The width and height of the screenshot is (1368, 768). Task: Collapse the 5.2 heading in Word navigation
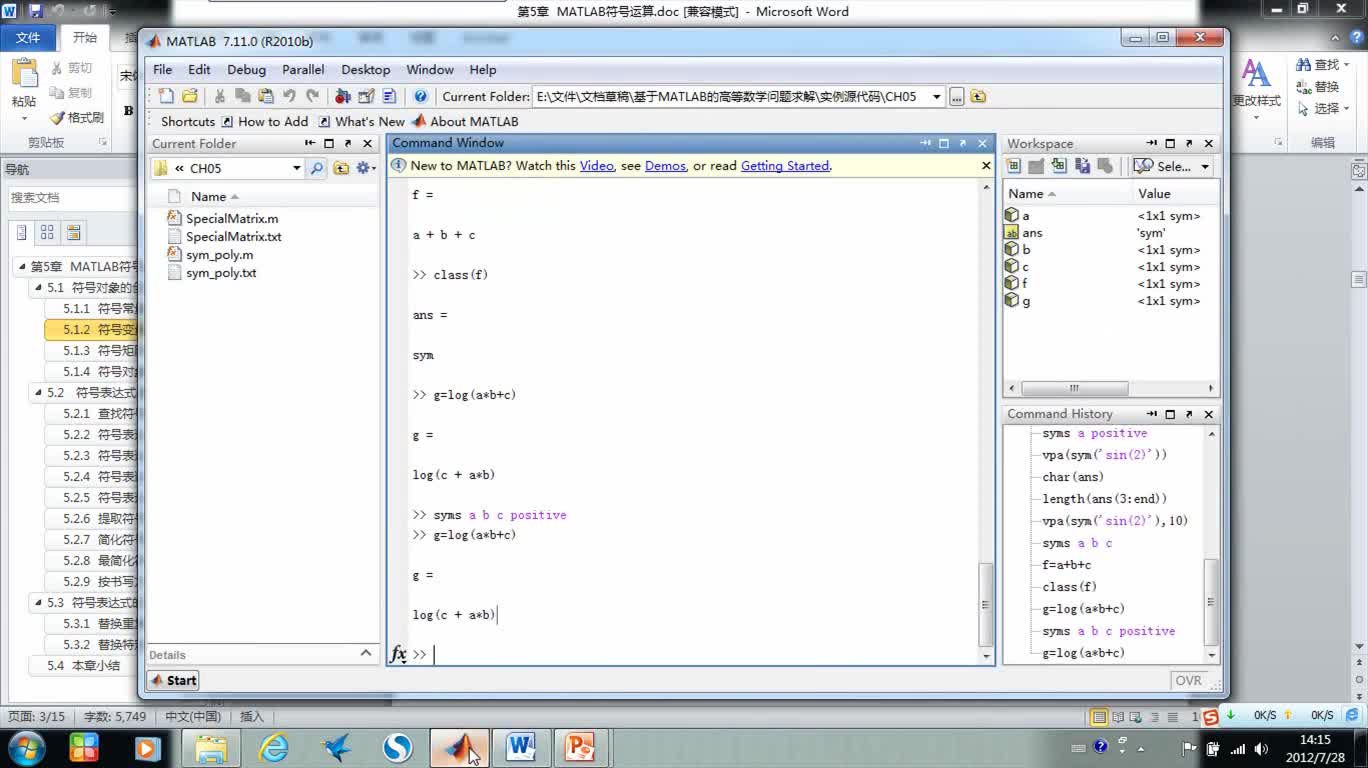[x=39, y=393]
